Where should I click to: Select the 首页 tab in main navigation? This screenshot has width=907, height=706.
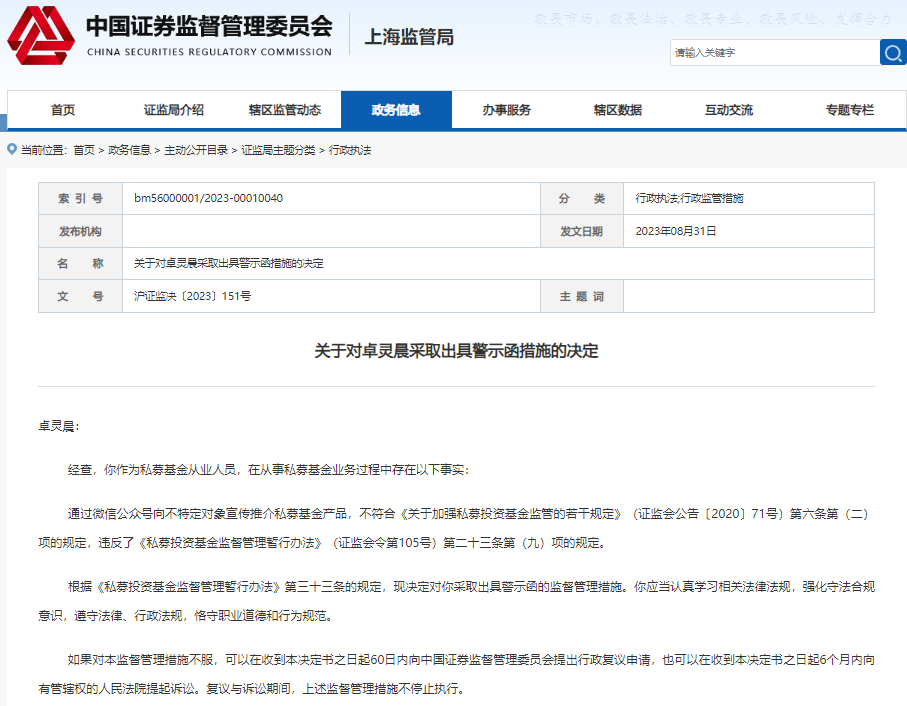pyautogui.click(x=62, y=110)
